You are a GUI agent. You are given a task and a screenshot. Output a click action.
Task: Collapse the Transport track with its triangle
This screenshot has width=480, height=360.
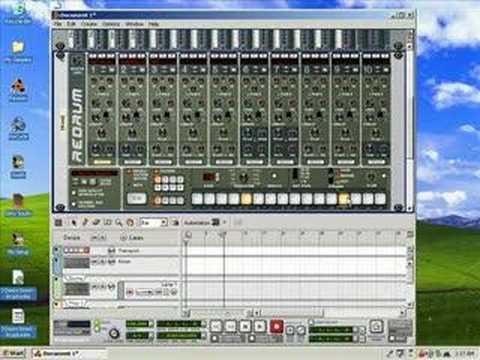coord(56,249)
